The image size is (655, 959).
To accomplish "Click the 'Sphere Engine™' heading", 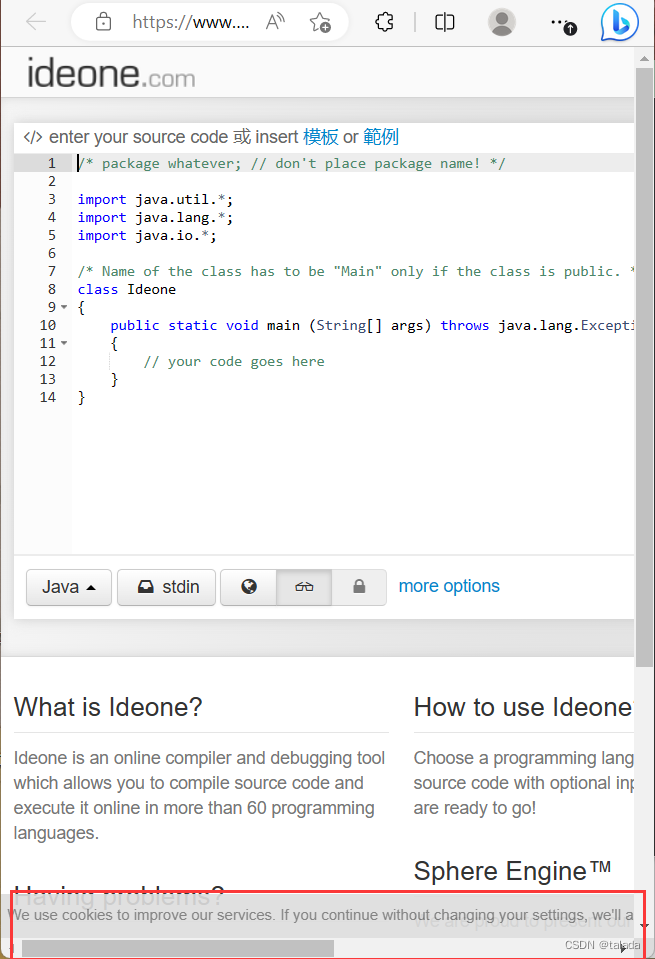I will coord(513,871).
